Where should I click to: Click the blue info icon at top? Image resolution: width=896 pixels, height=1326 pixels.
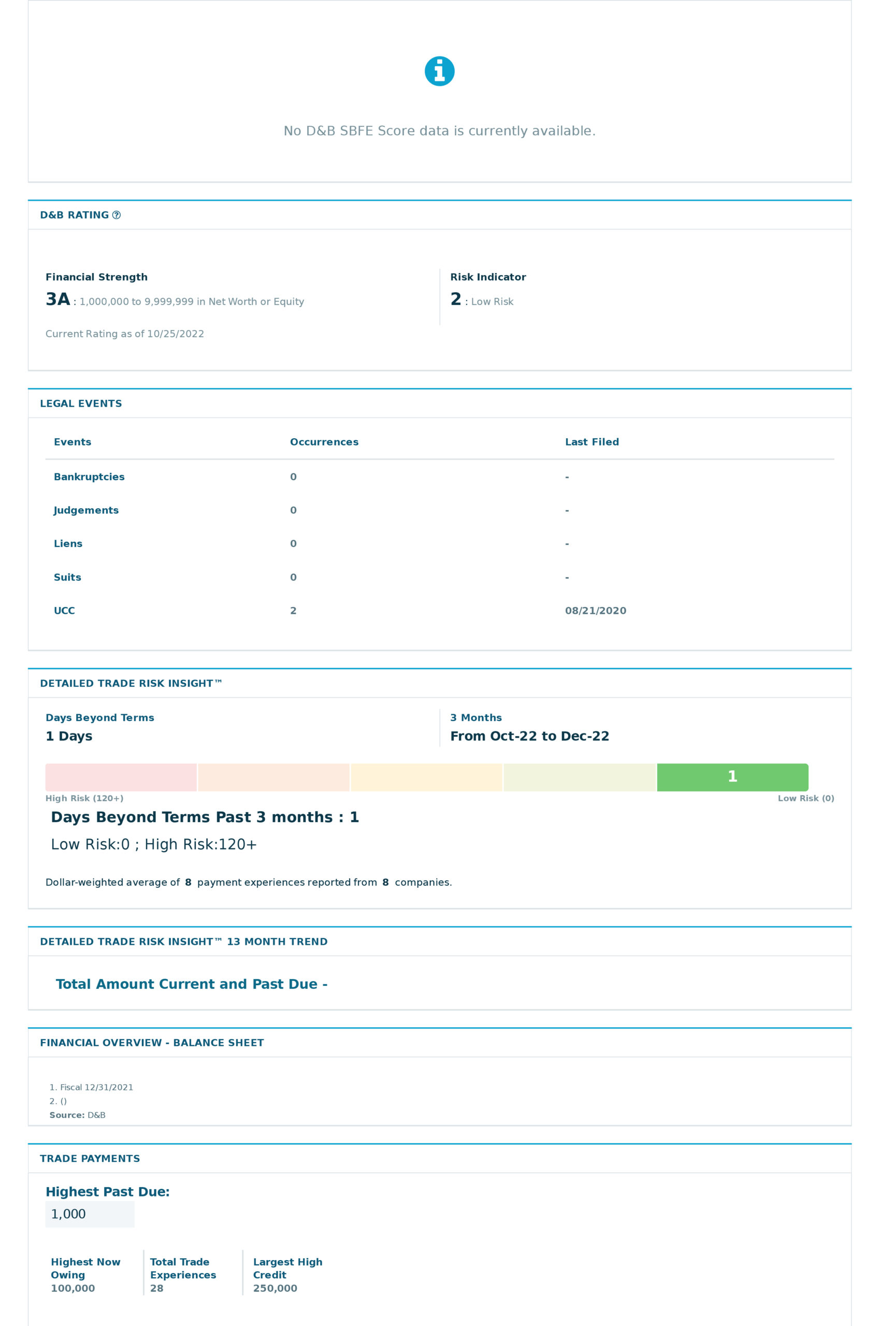tap(439, 71)
